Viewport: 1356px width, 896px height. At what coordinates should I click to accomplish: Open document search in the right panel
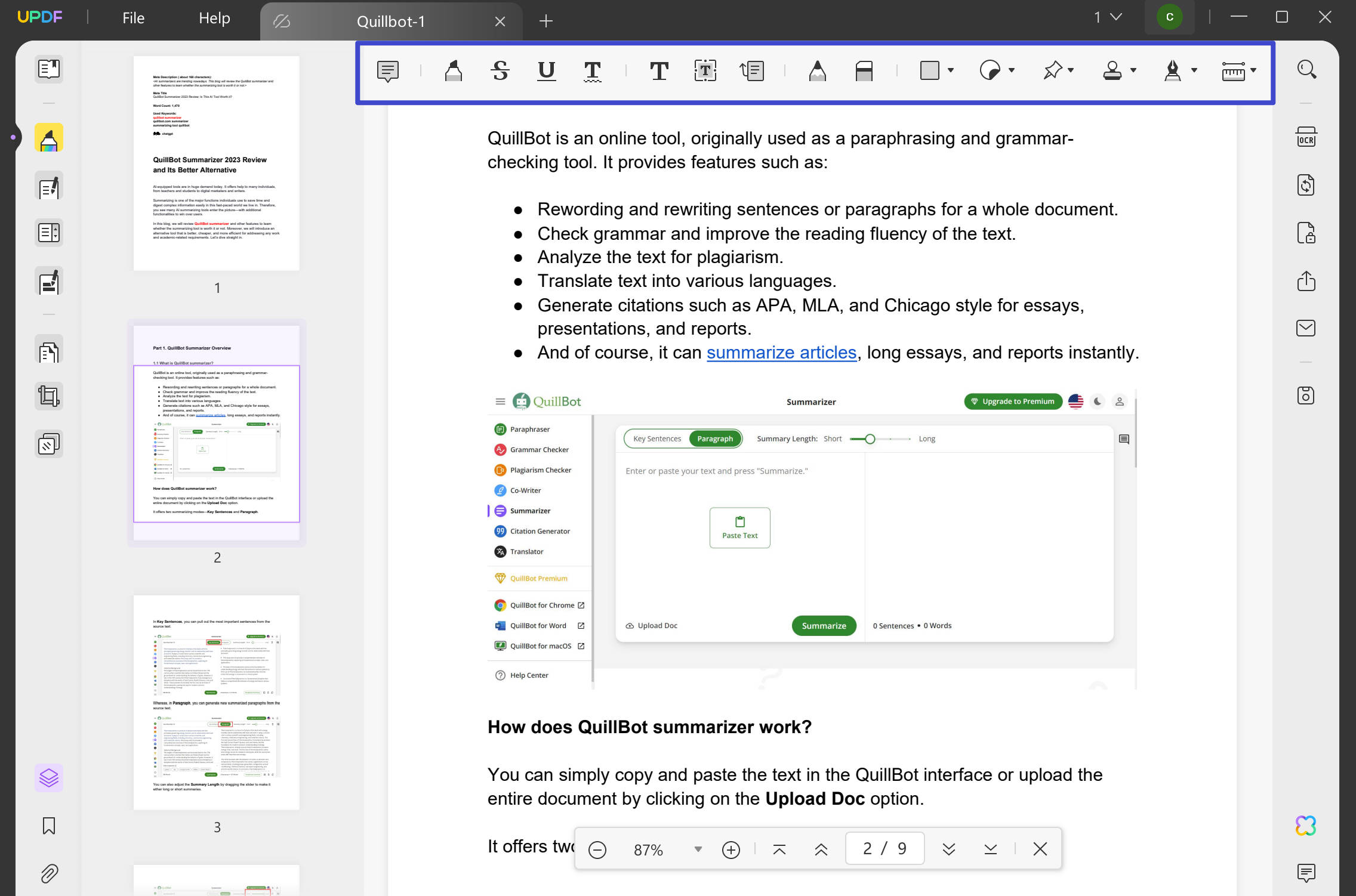coord(1306,70)
